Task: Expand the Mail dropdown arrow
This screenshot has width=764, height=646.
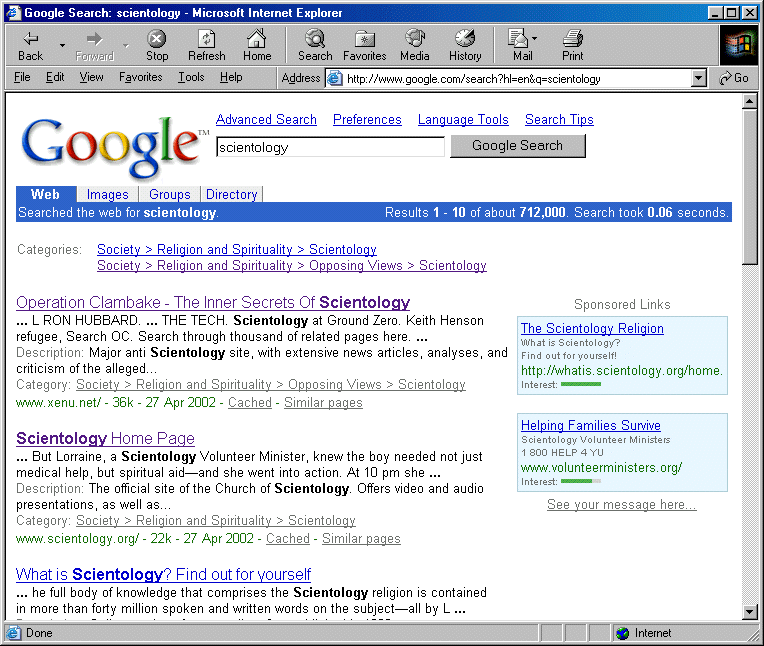Action: (x=535, y=38)
